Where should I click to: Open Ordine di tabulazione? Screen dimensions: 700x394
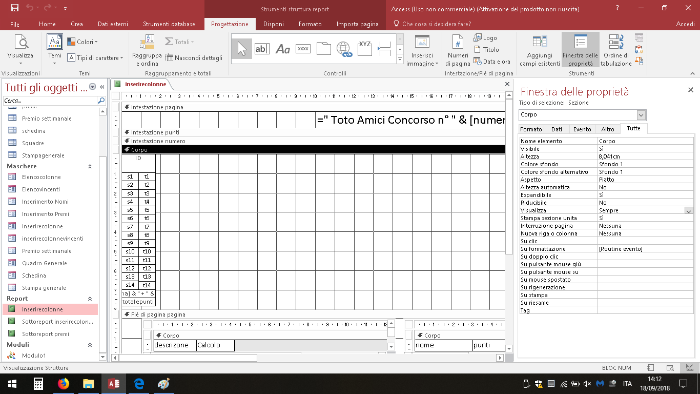616,50
